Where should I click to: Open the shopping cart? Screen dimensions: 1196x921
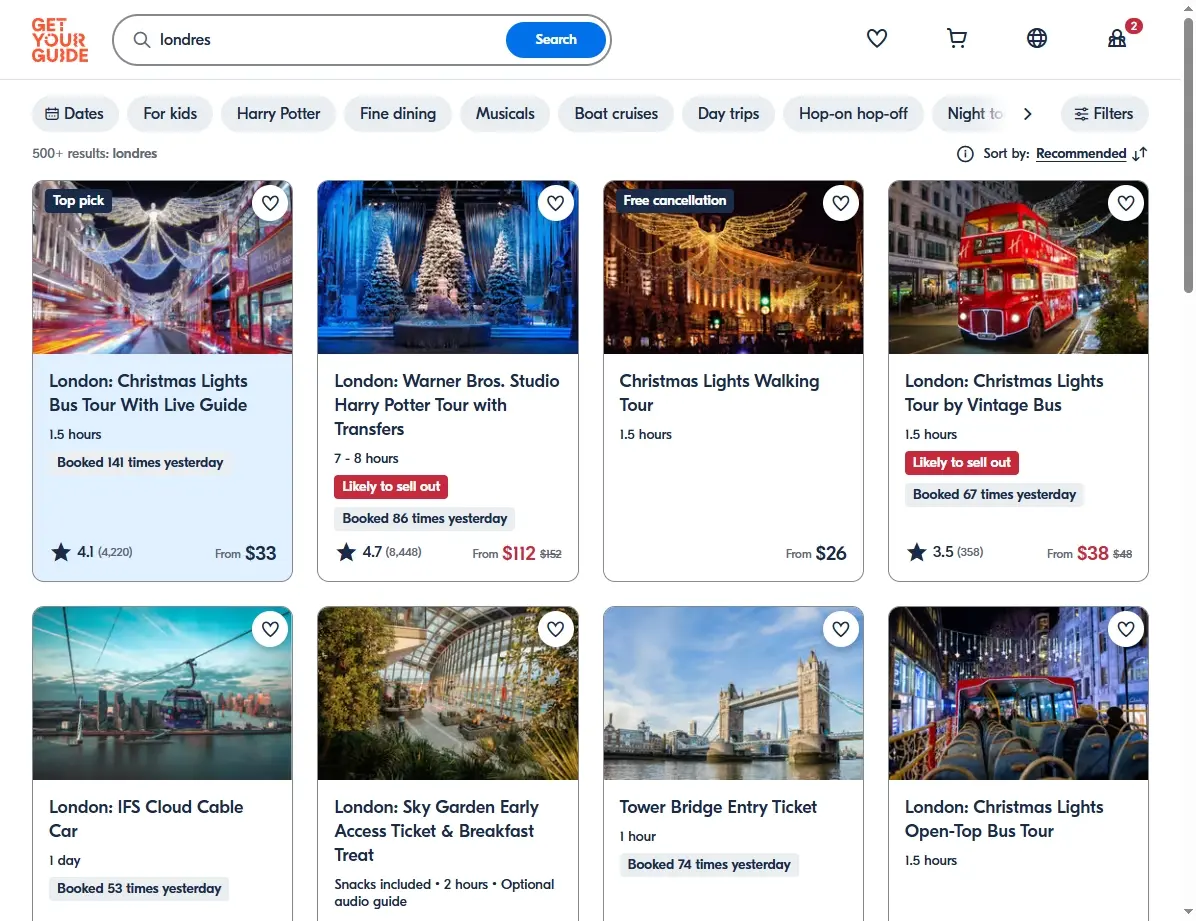(956, 38)
